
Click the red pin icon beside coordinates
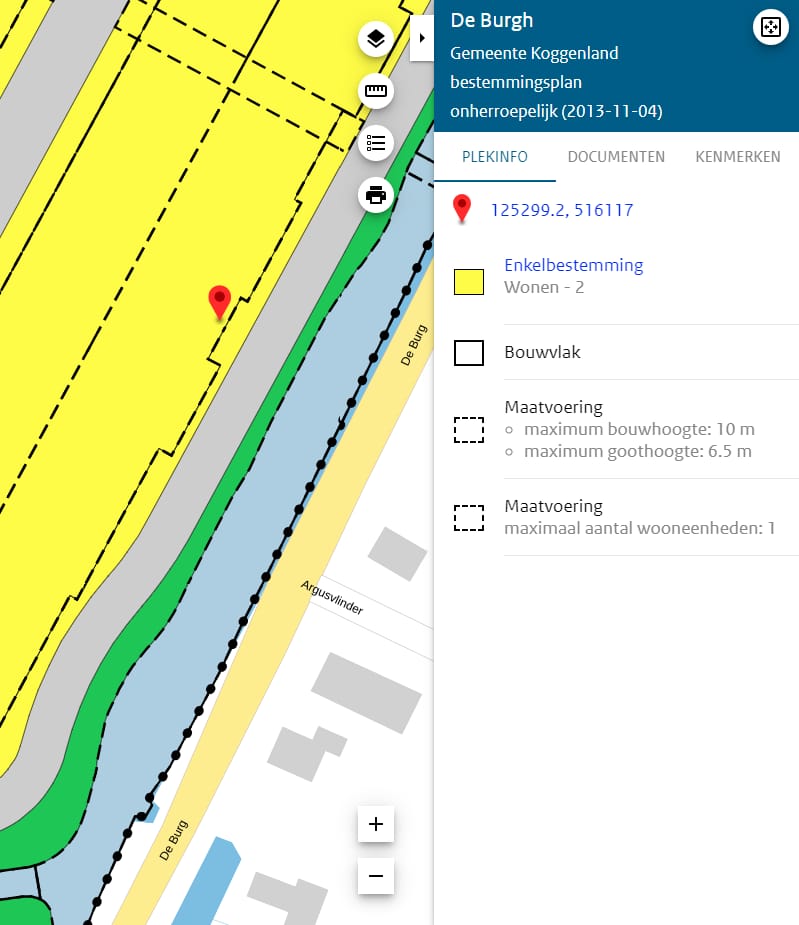(461, 209)
